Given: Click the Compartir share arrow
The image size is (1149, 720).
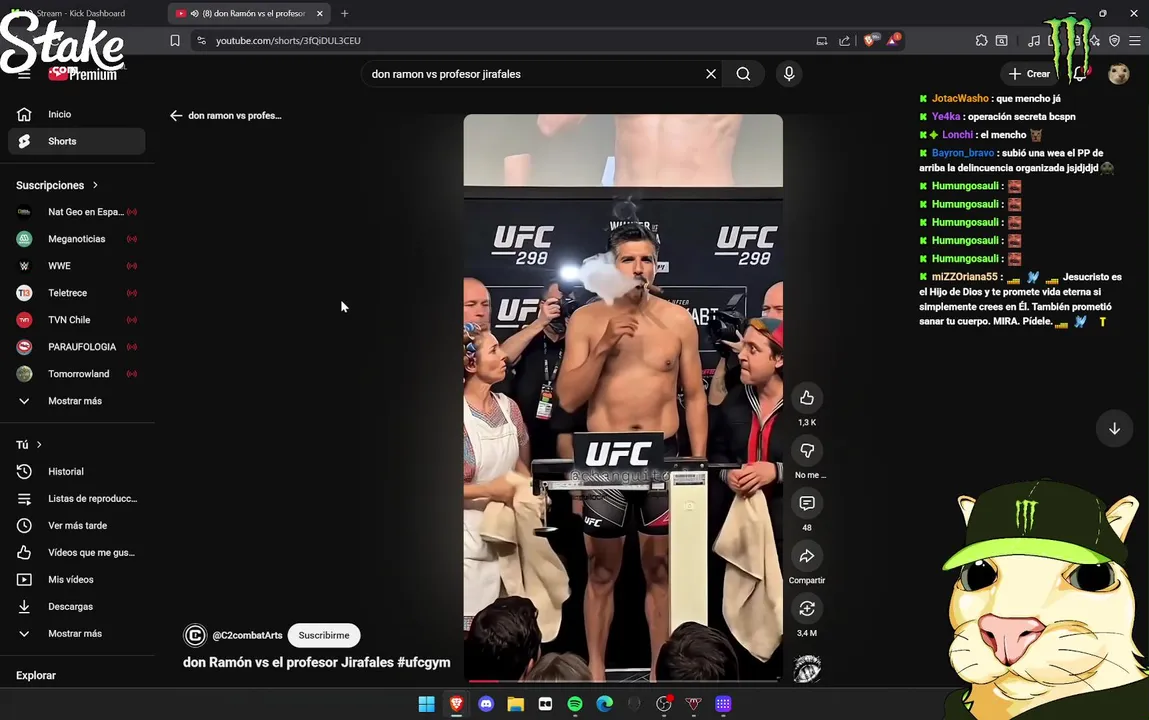Looking at the screenshot, I should pos(807,556).
